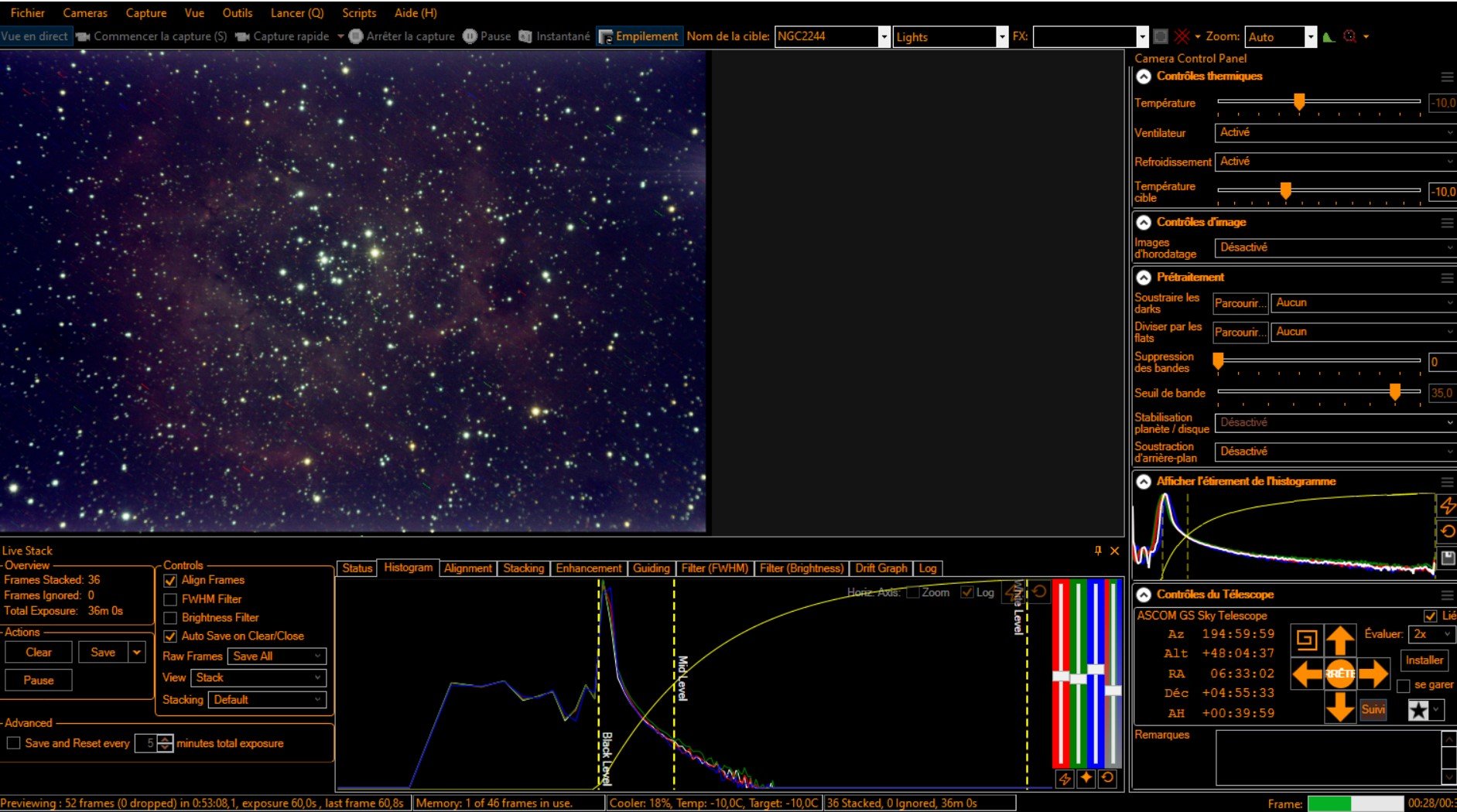
Task: Pin the Live Stack panel
Action: pos(1098,551)
